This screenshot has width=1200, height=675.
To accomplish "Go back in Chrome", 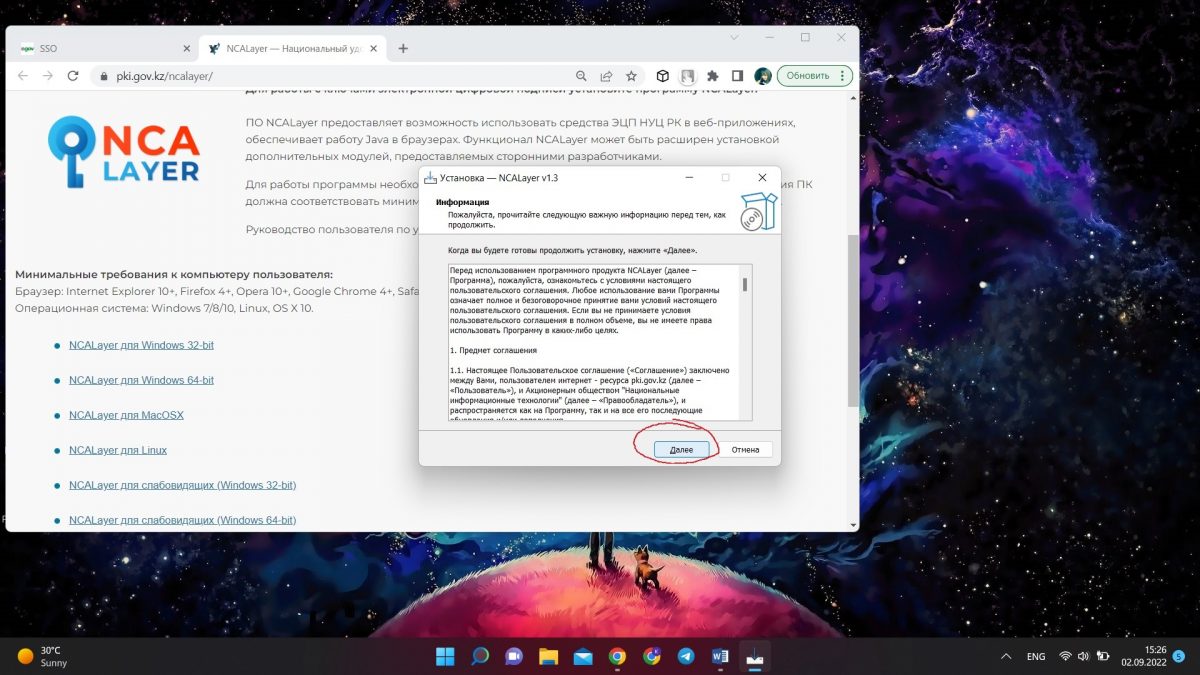I will pyautogui.click(x=22, y=76).
